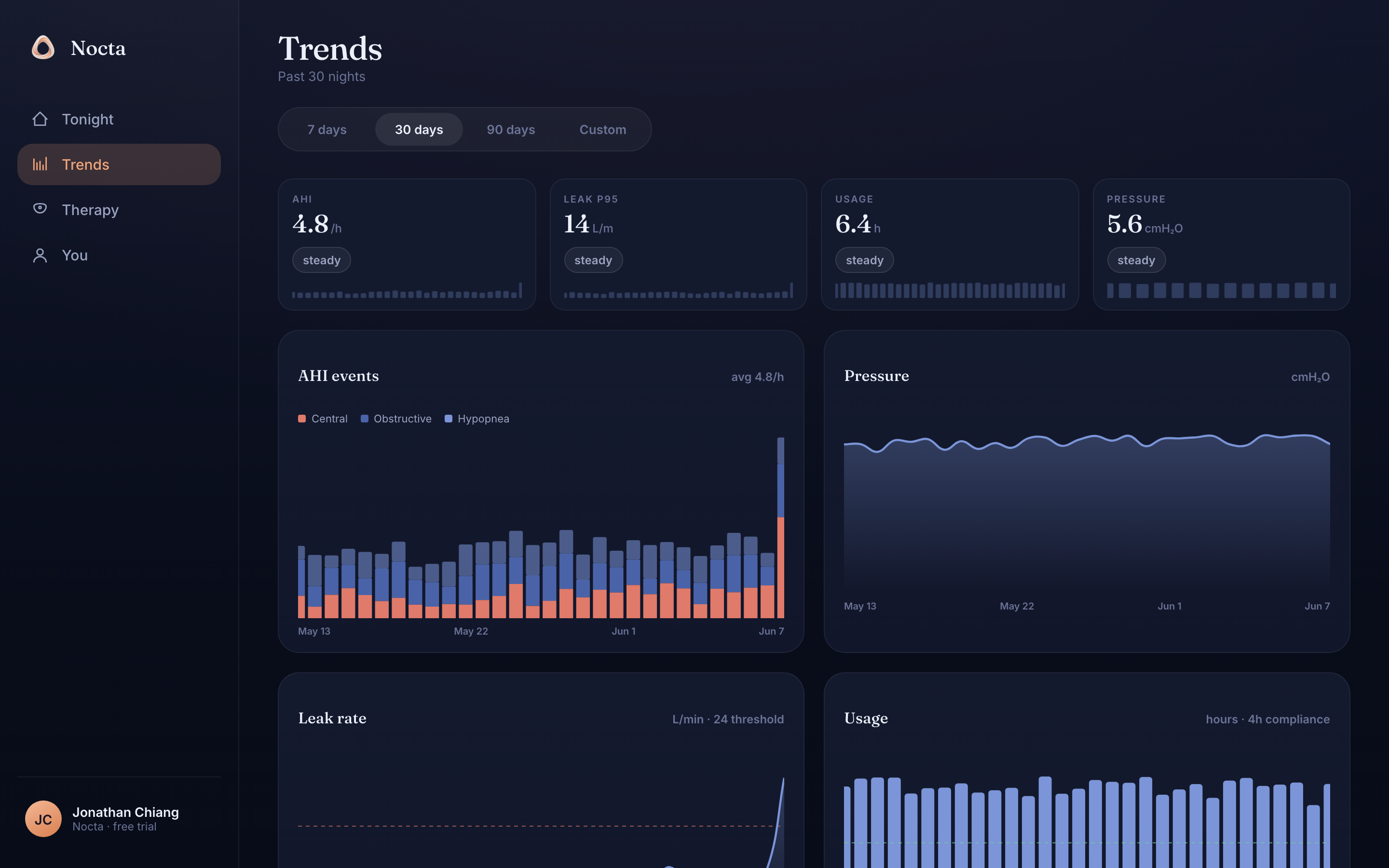This screenshot has width=1389, height=868.
Task: Click the Therapy mask icon
Action: 40,208
